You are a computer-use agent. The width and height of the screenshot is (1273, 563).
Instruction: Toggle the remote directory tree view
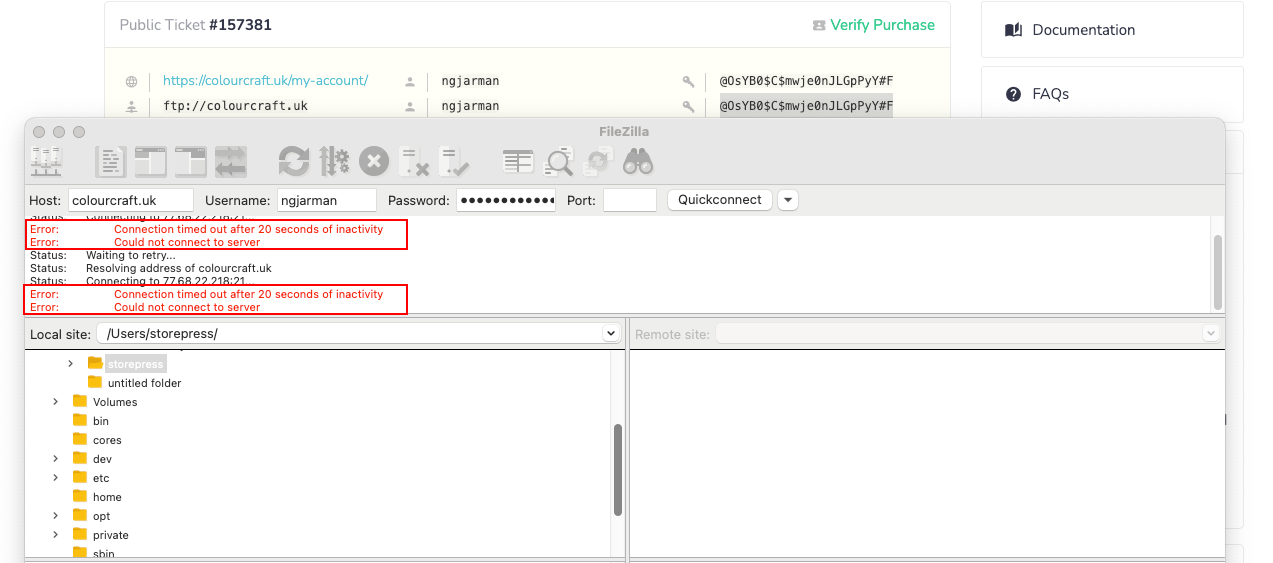tap(190, 161)
